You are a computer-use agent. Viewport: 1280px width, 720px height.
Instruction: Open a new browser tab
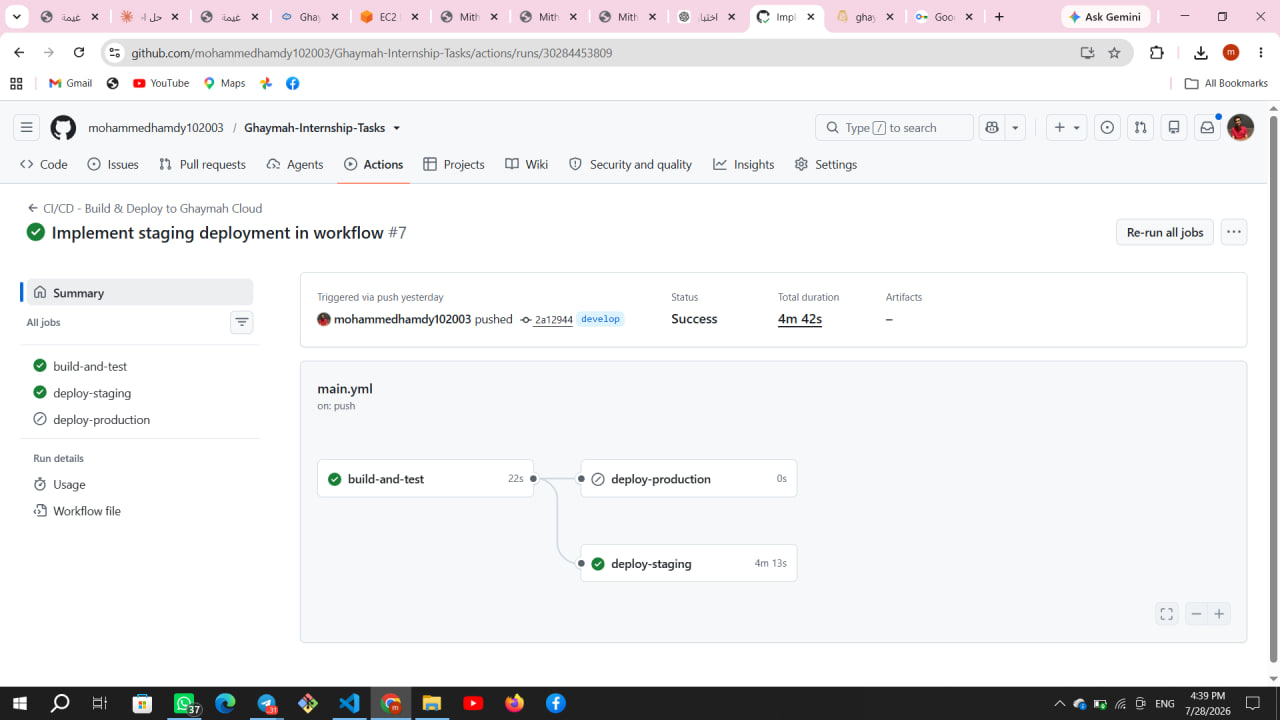[x=999, y=17]
